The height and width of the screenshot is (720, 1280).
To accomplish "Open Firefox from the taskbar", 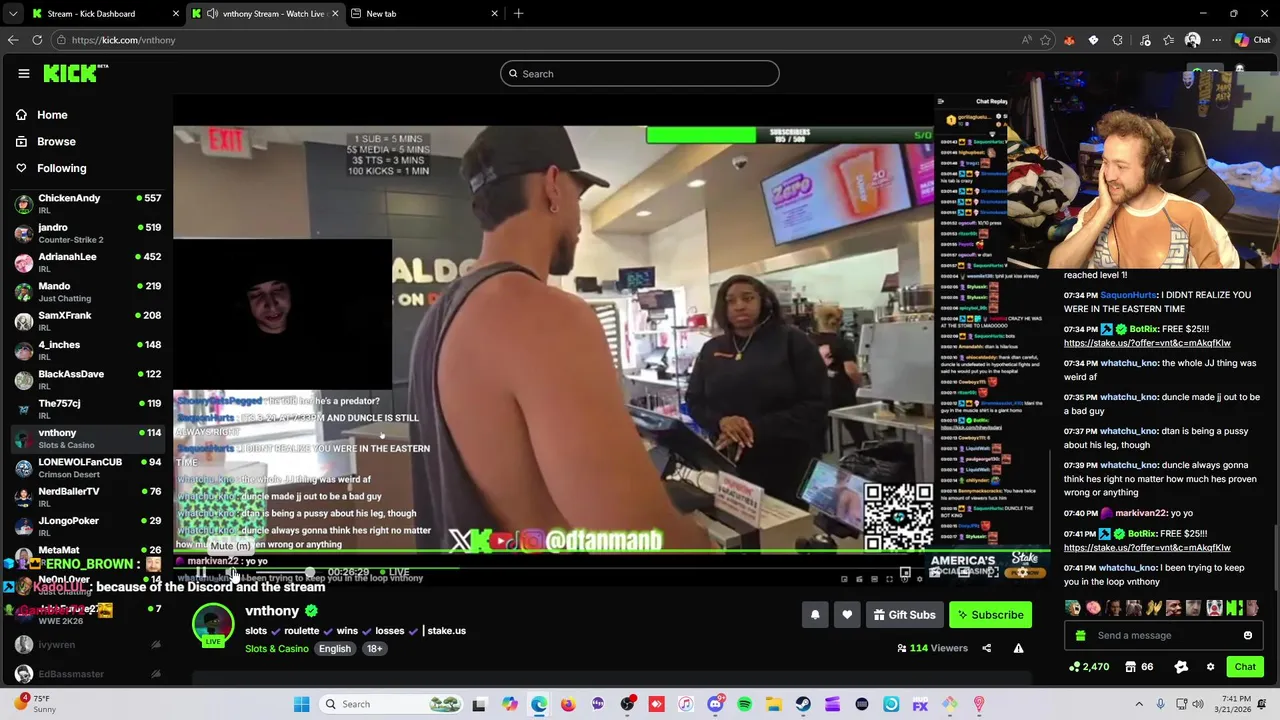I will [568, 704].
